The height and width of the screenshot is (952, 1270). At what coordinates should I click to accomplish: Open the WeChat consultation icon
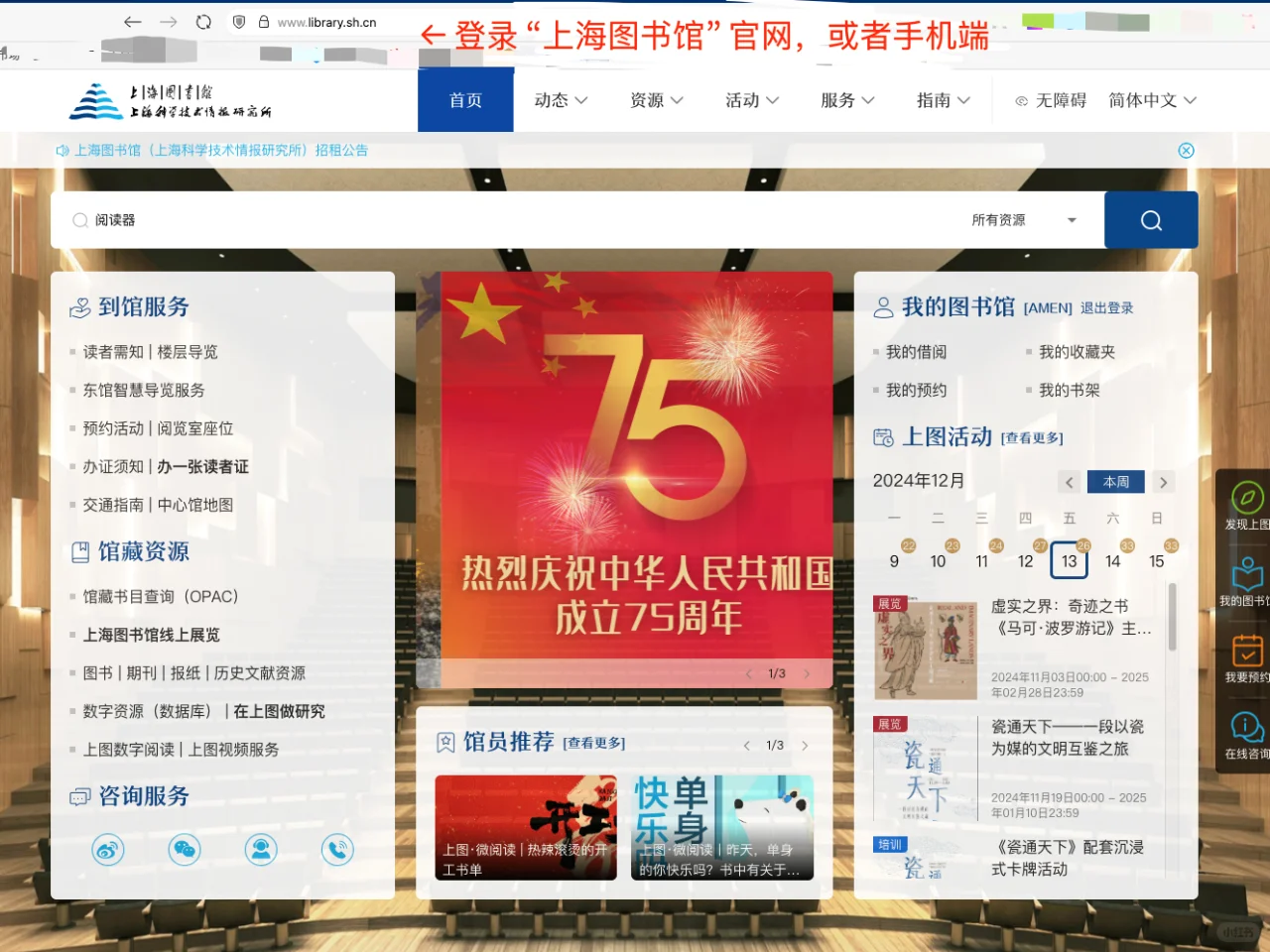[185, 850]
